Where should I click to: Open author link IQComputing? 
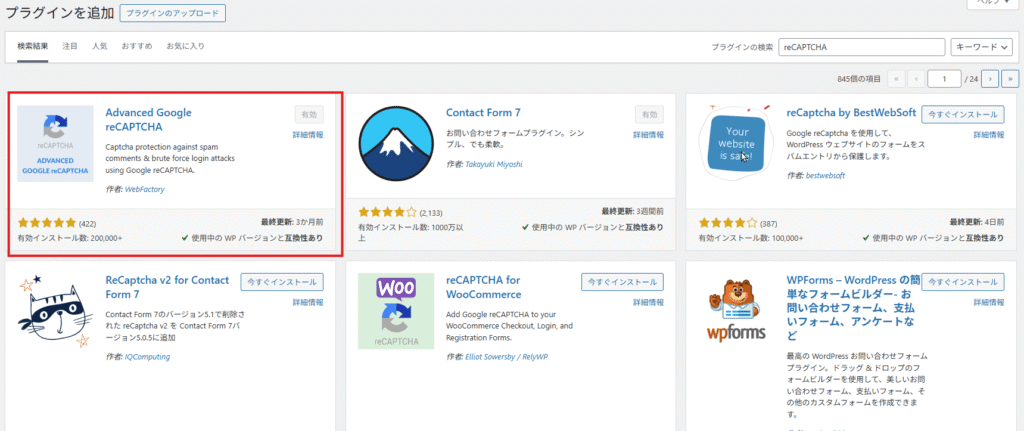pos(147,357)
